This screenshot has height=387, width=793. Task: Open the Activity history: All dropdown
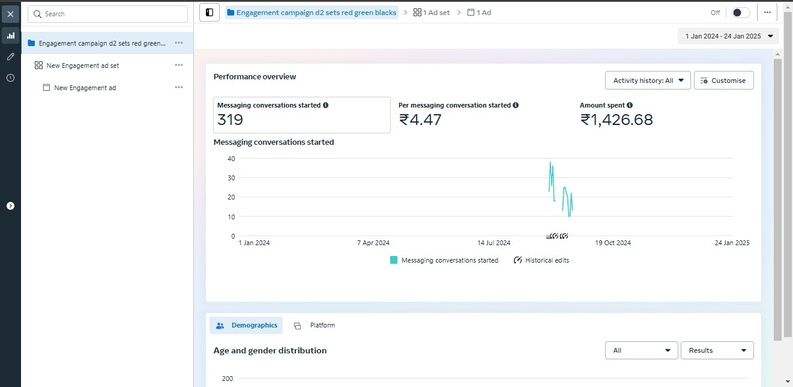(648, 80)
